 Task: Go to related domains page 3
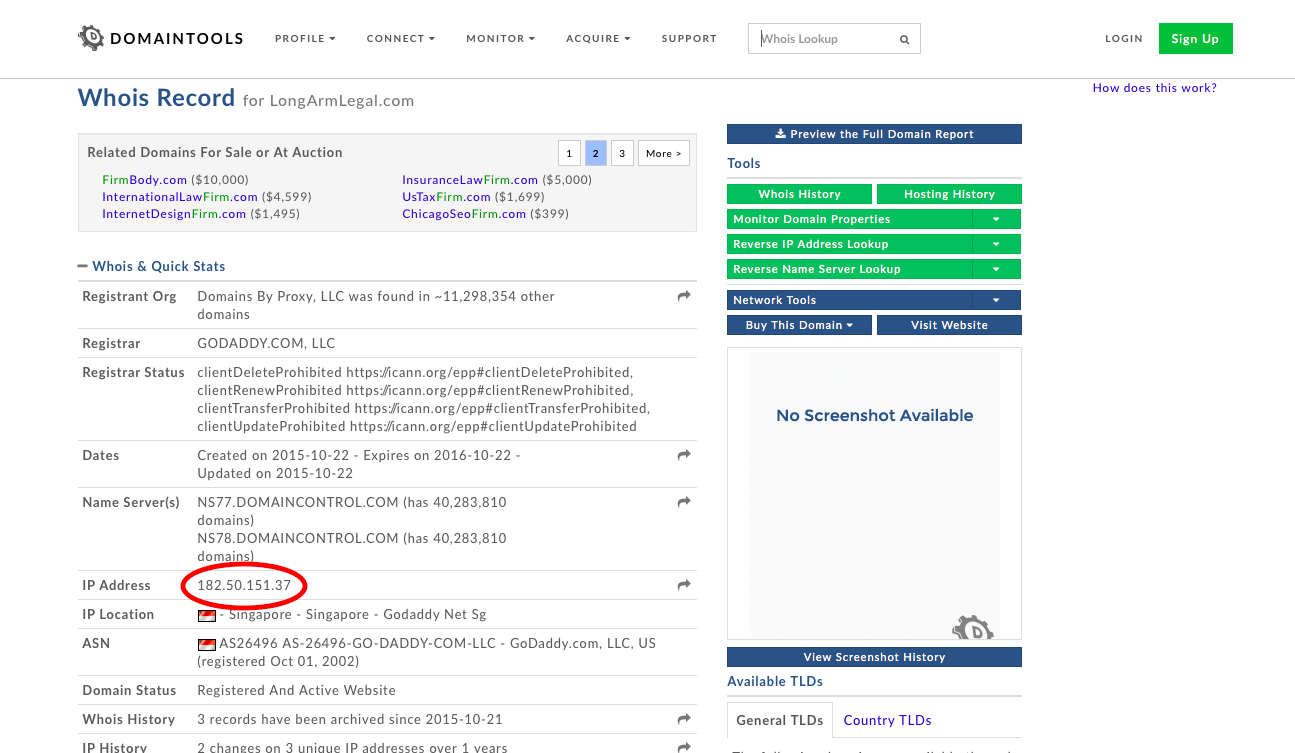[622, 153]
